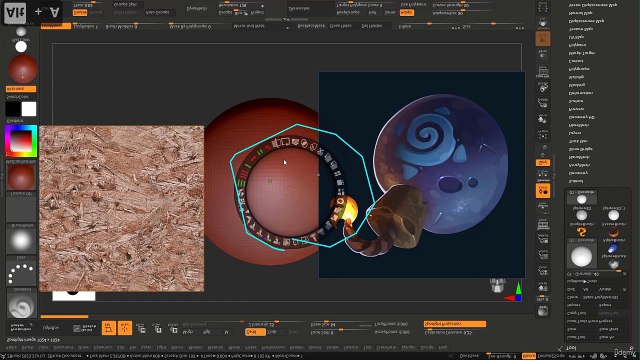The width and height of the screenshot is (640, 360).
Task: Toggle the orange Zadd button
Action: pos(255,332)
